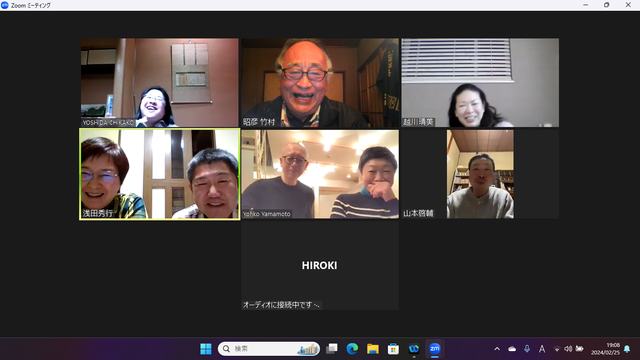Select the HIROKI participant tile
The height and width of the screenshot is (360, 640).
(x=320, y=265)
